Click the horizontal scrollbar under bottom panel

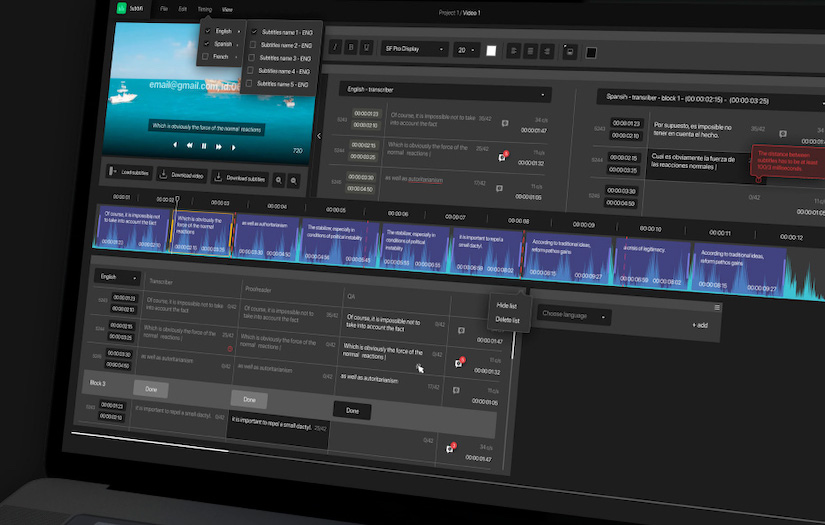point(150,442)
